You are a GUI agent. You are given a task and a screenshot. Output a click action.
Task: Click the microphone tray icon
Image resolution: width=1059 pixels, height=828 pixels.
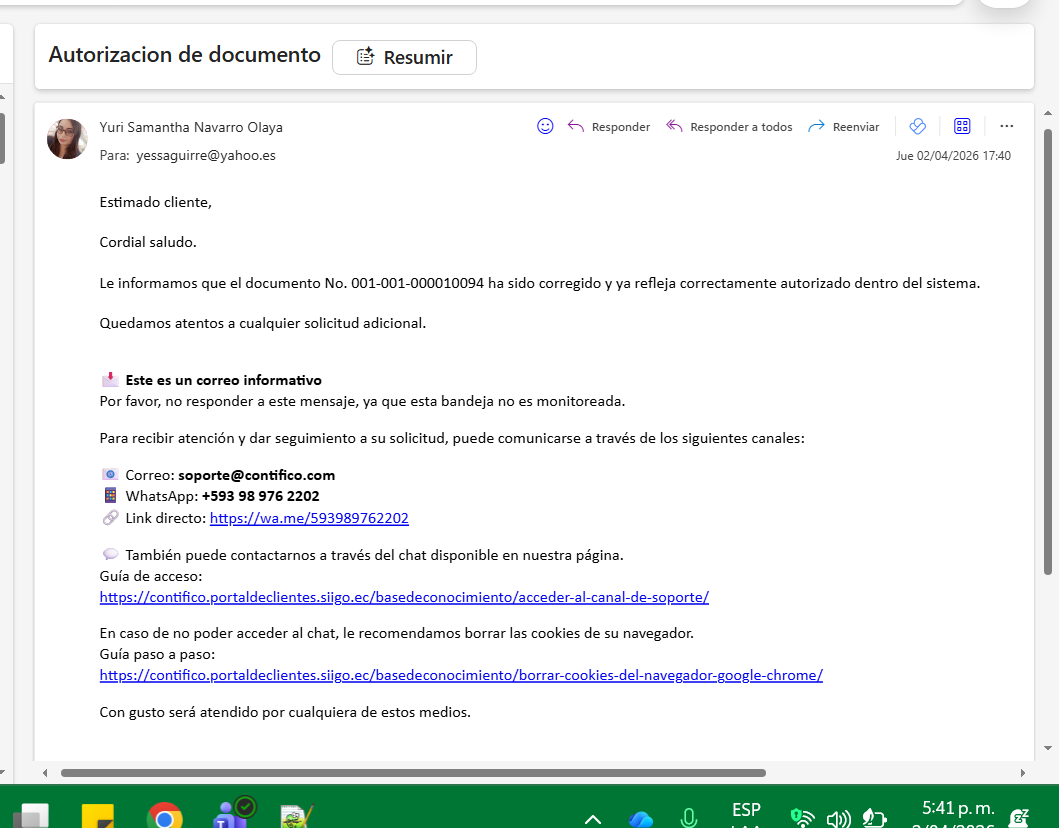pyautogui.click(x=688, y=818)
